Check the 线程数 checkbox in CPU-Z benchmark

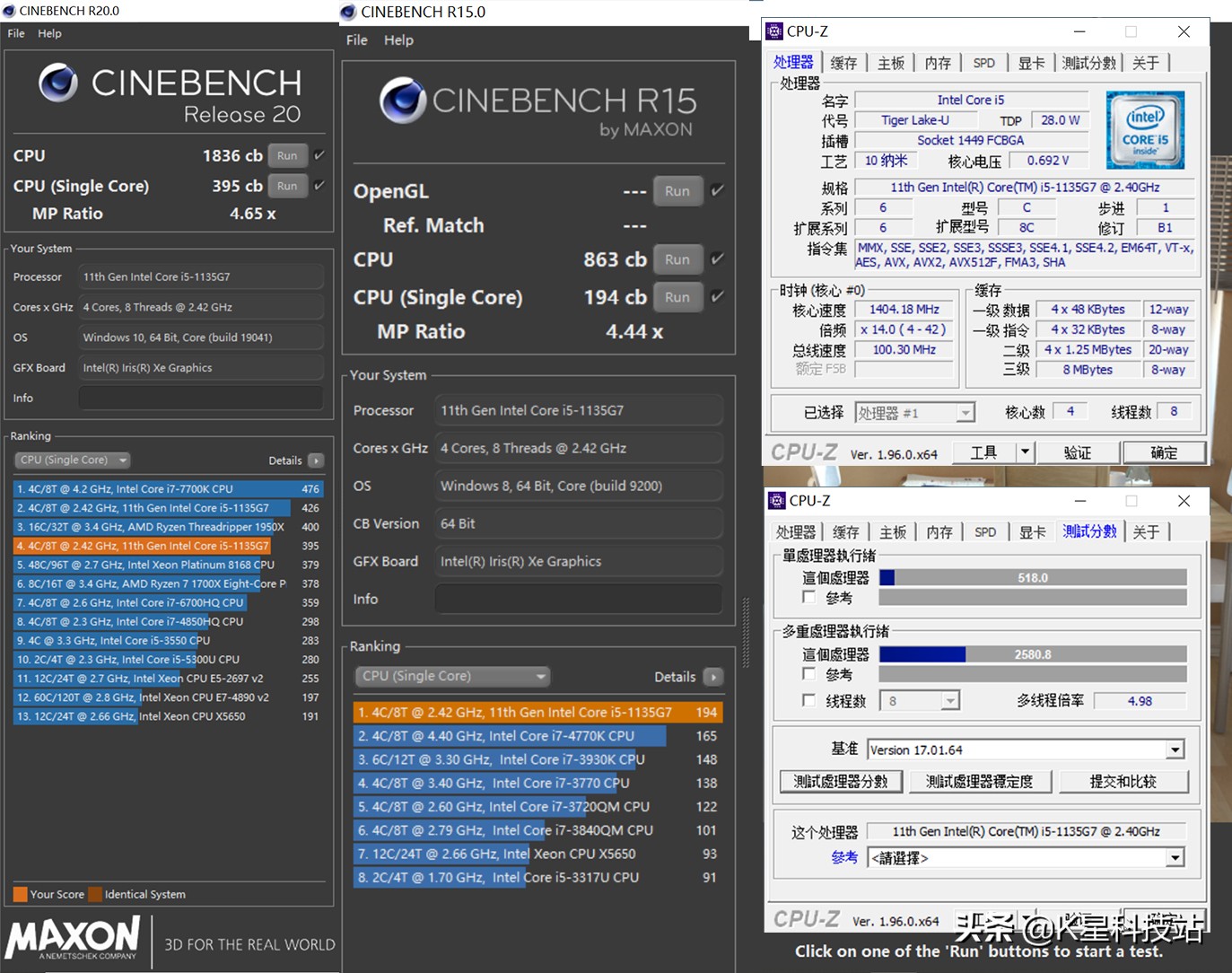(x=808, y=700)
